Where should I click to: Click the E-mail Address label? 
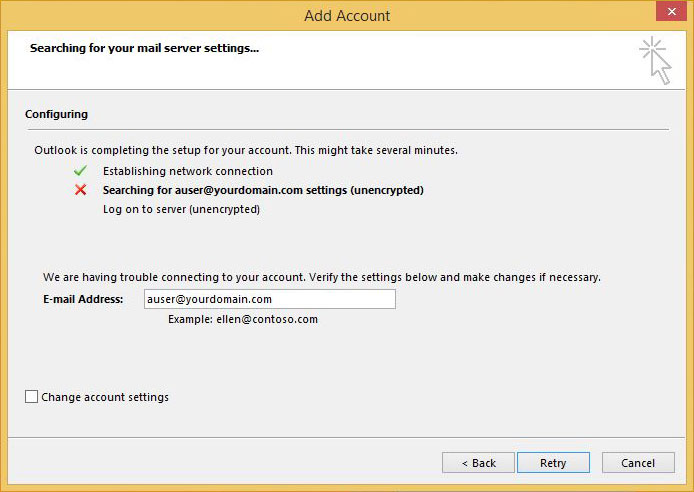pos(83,299)
